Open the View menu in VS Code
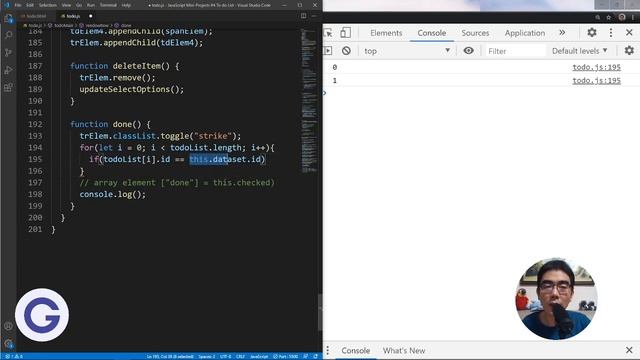Screen dimensions: 640x360 coord(66,5)
